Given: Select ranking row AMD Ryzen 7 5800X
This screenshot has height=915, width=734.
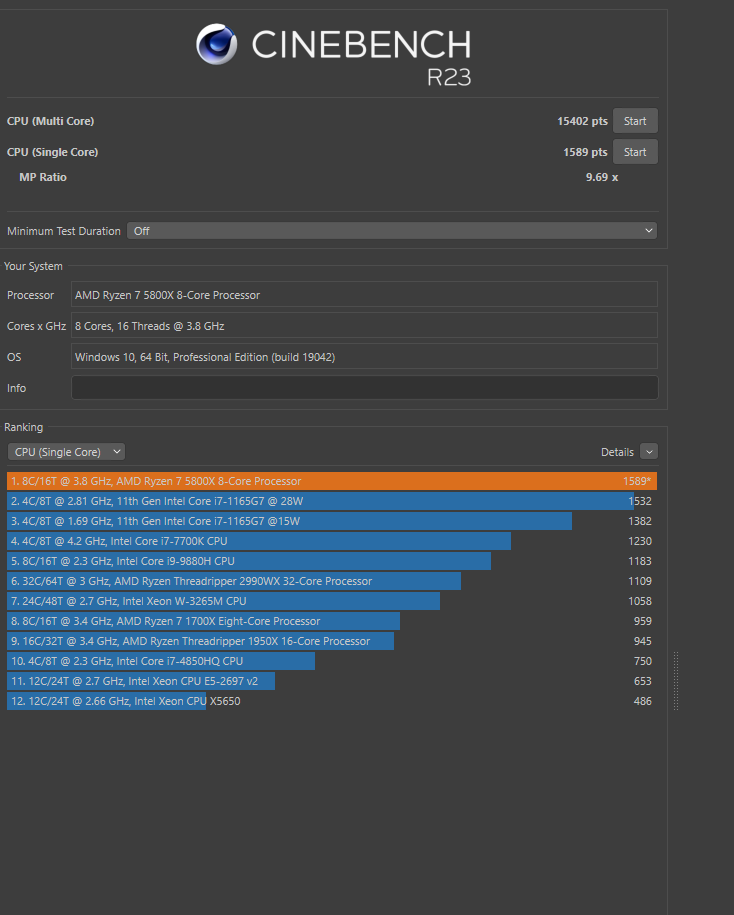Looking at the screenshot, I should click(x=332, y=481).
